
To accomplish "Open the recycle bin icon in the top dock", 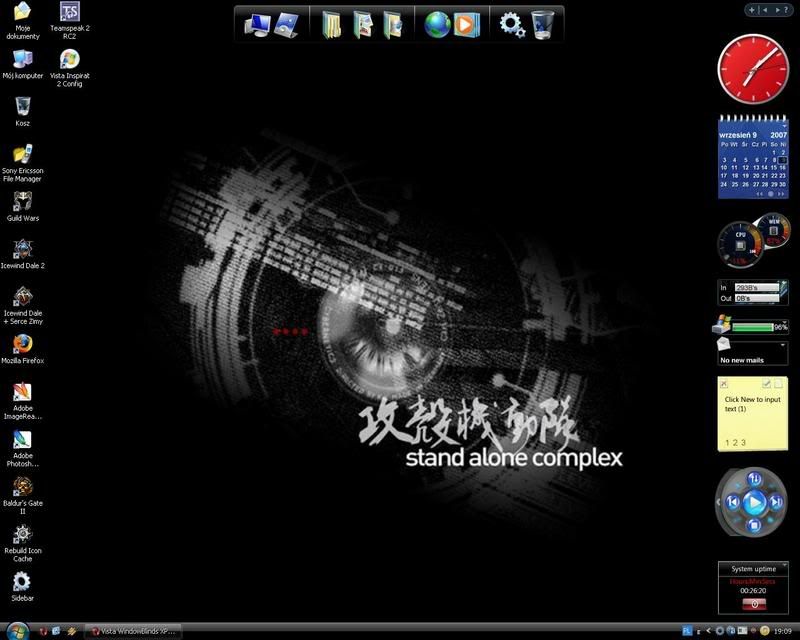I will click(542, 24).
